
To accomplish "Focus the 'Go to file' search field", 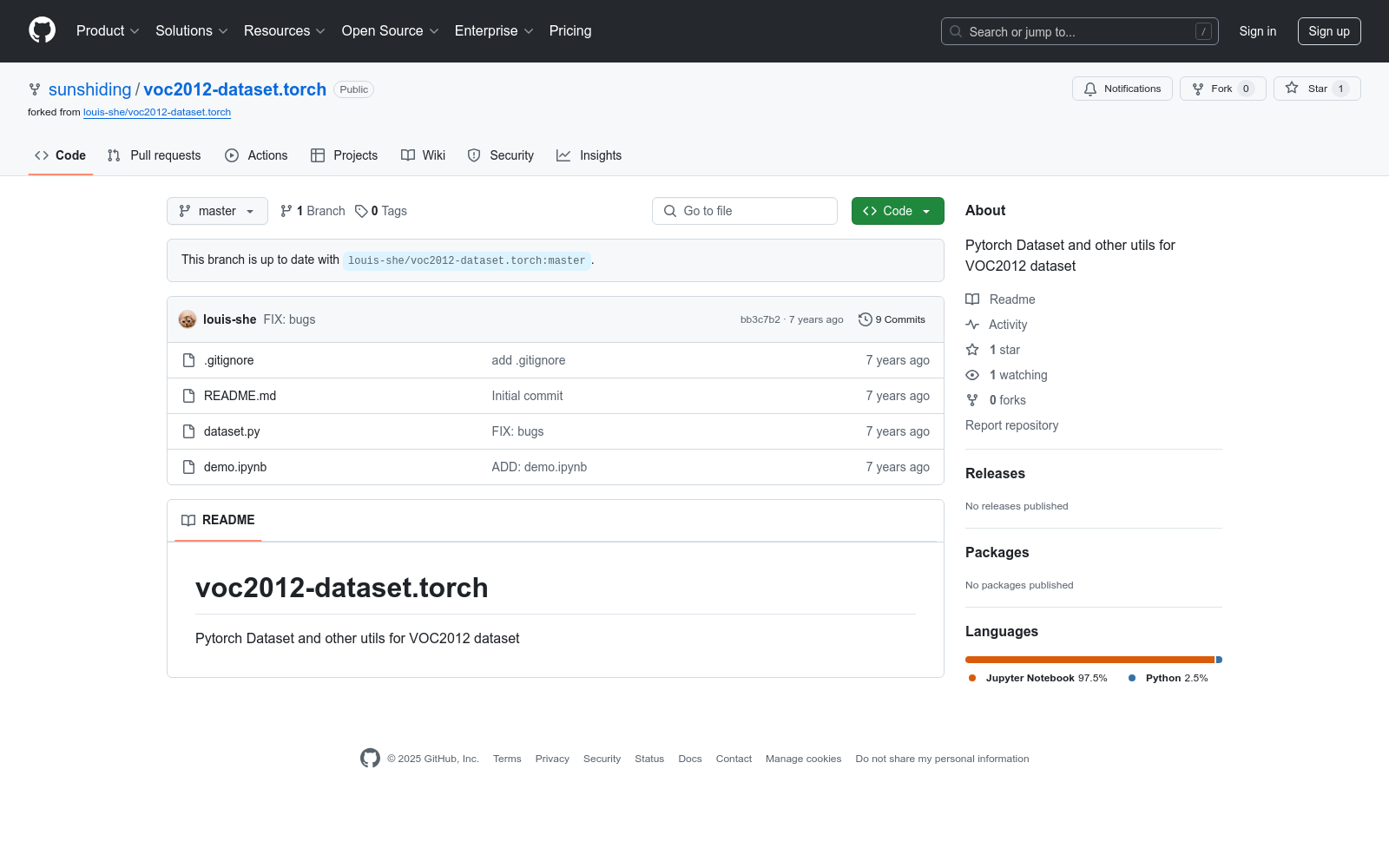I will [x=745, y=211].
